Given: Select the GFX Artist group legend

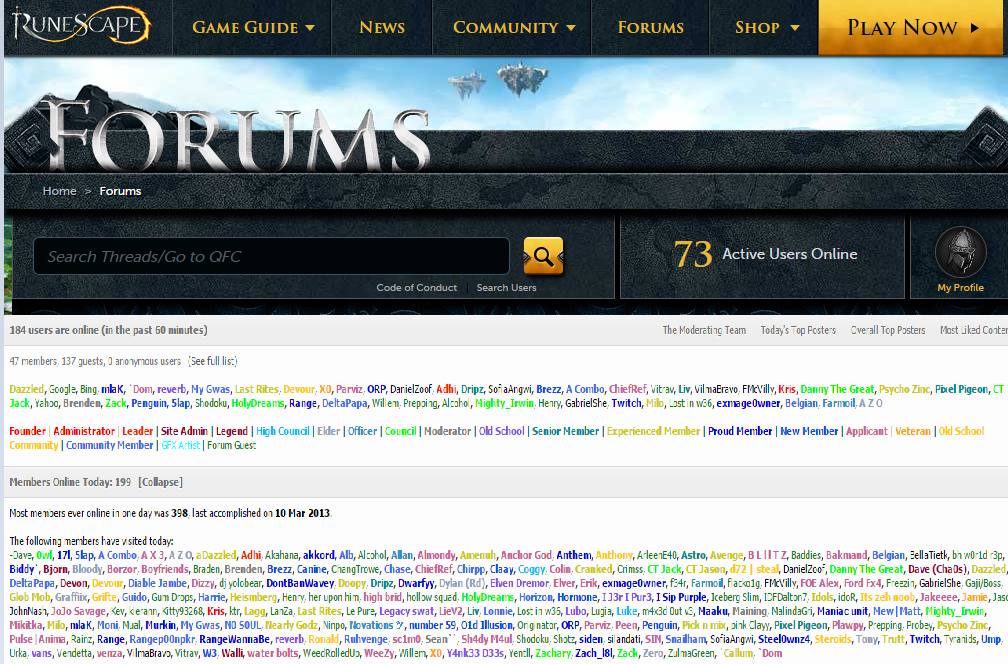Looking at the screenshot, I should [x=181, y=445].
